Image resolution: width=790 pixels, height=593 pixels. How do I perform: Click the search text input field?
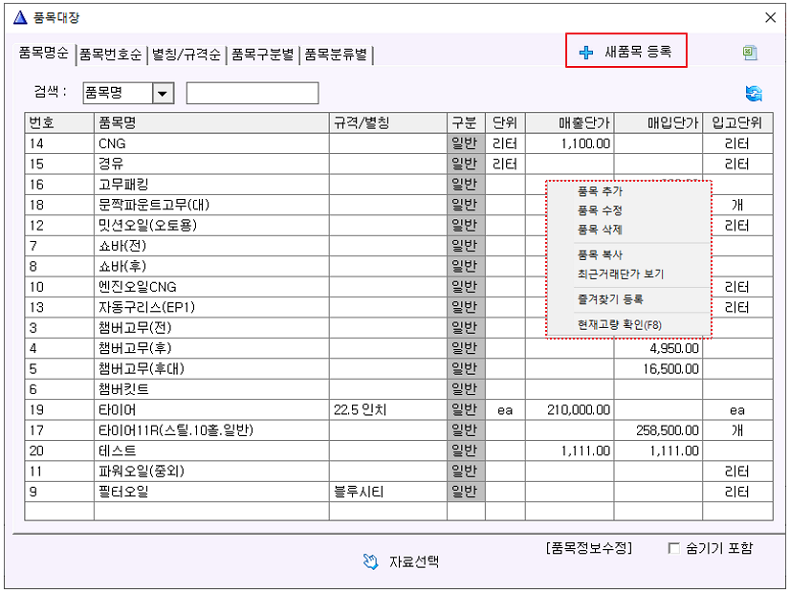pyautogui.click(x=252, y=93)
